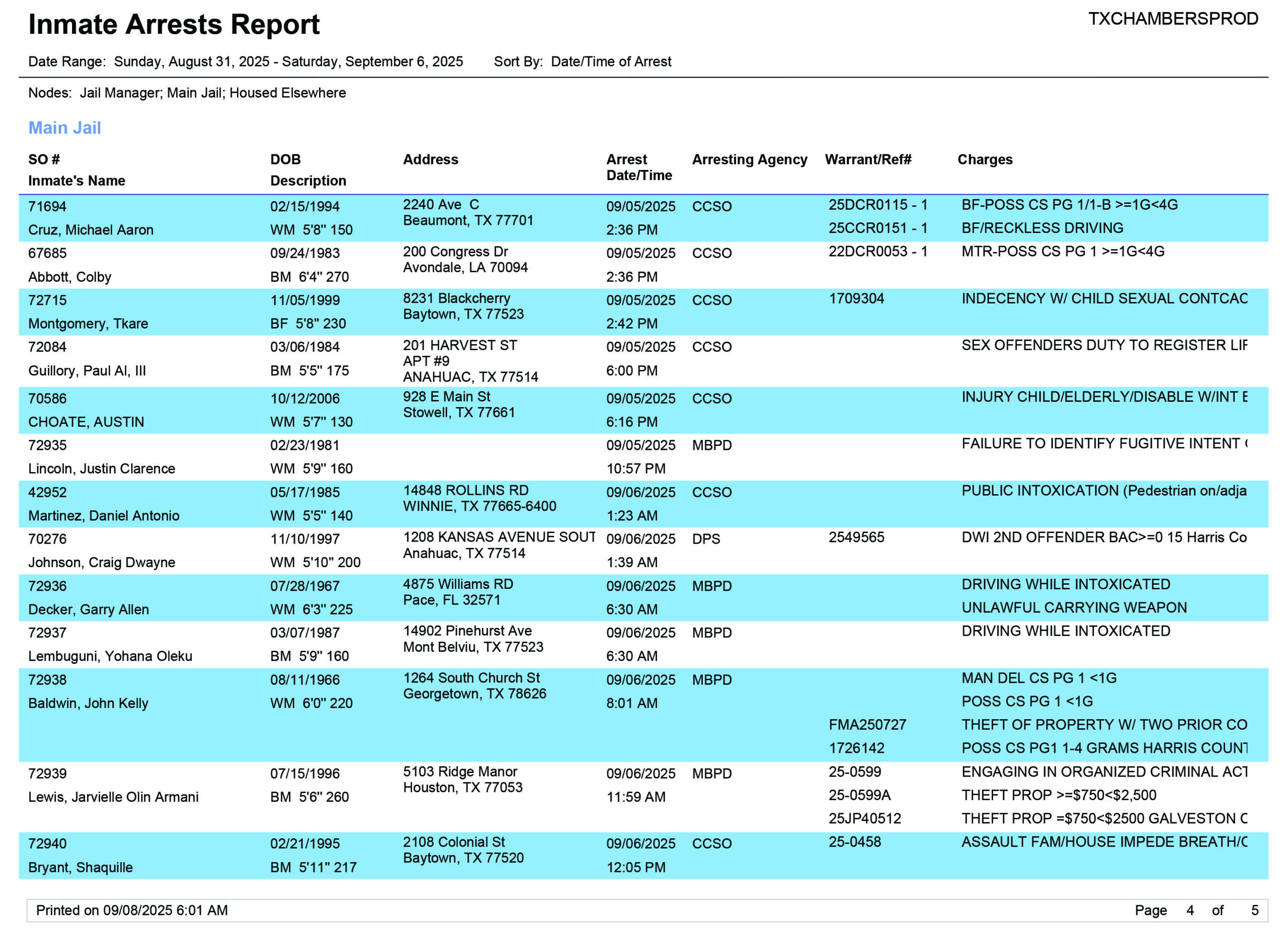The width and height of the screenshot is (1288, 928).
Task: Click warrant FMA250727
Action: click(867, 724)
